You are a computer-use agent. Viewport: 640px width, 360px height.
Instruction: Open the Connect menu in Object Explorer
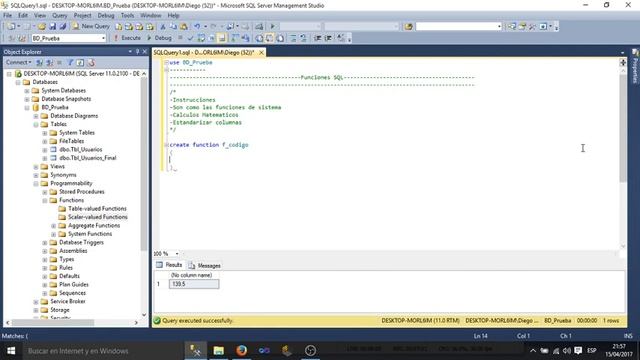click(18, 62)
